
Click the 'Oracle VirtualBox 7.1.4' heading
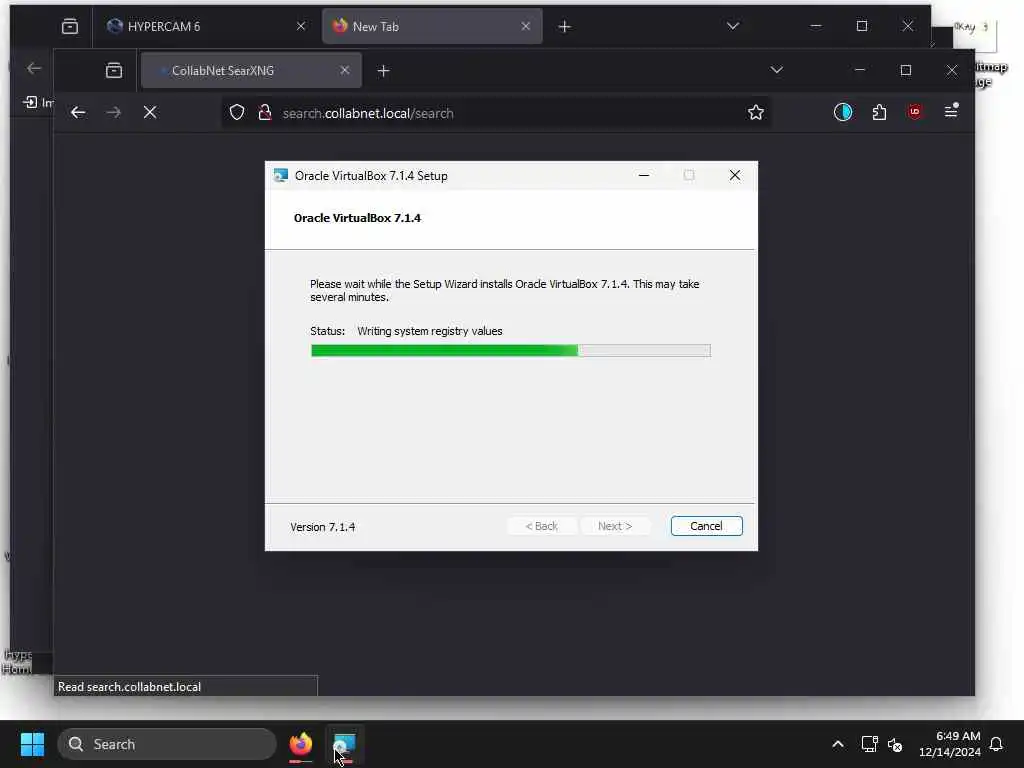pyautogui.click(x=357, y=218)
